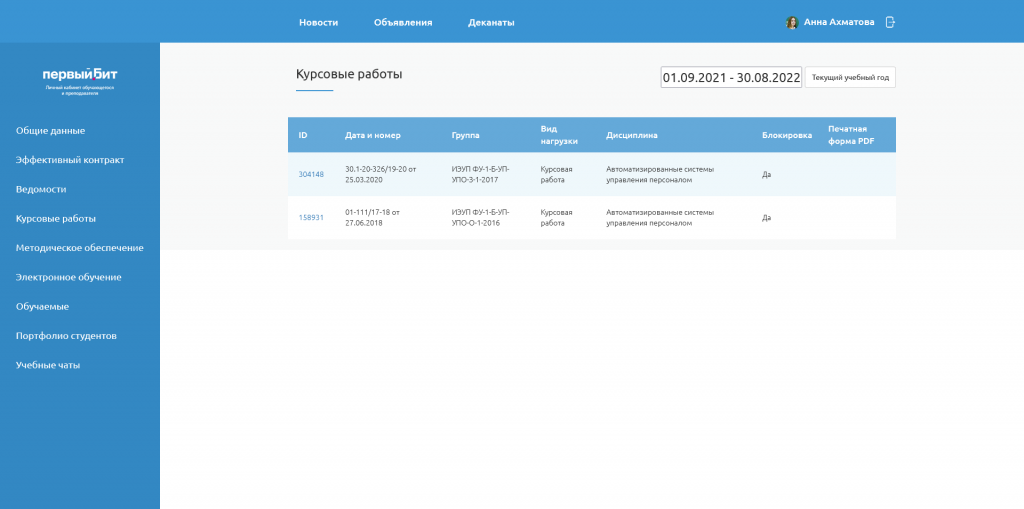The image size is (1024, 509).
Task: Click the Печатная форма PDF column header
Action: coord(852,135)
